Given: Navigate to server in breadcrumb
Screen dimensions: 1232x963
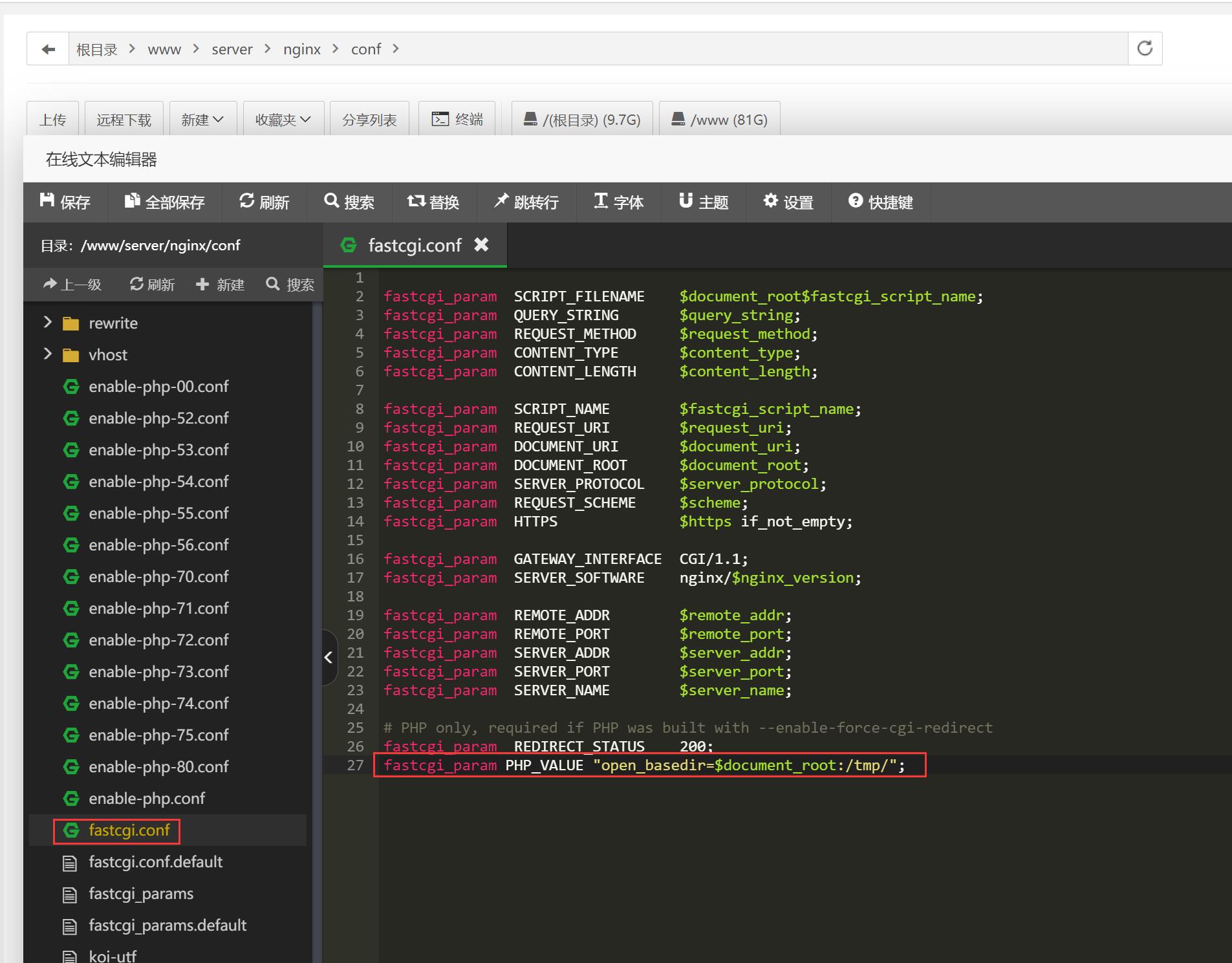Looking at the screenshot, I should pyautogui.click(x=232, y=50).
